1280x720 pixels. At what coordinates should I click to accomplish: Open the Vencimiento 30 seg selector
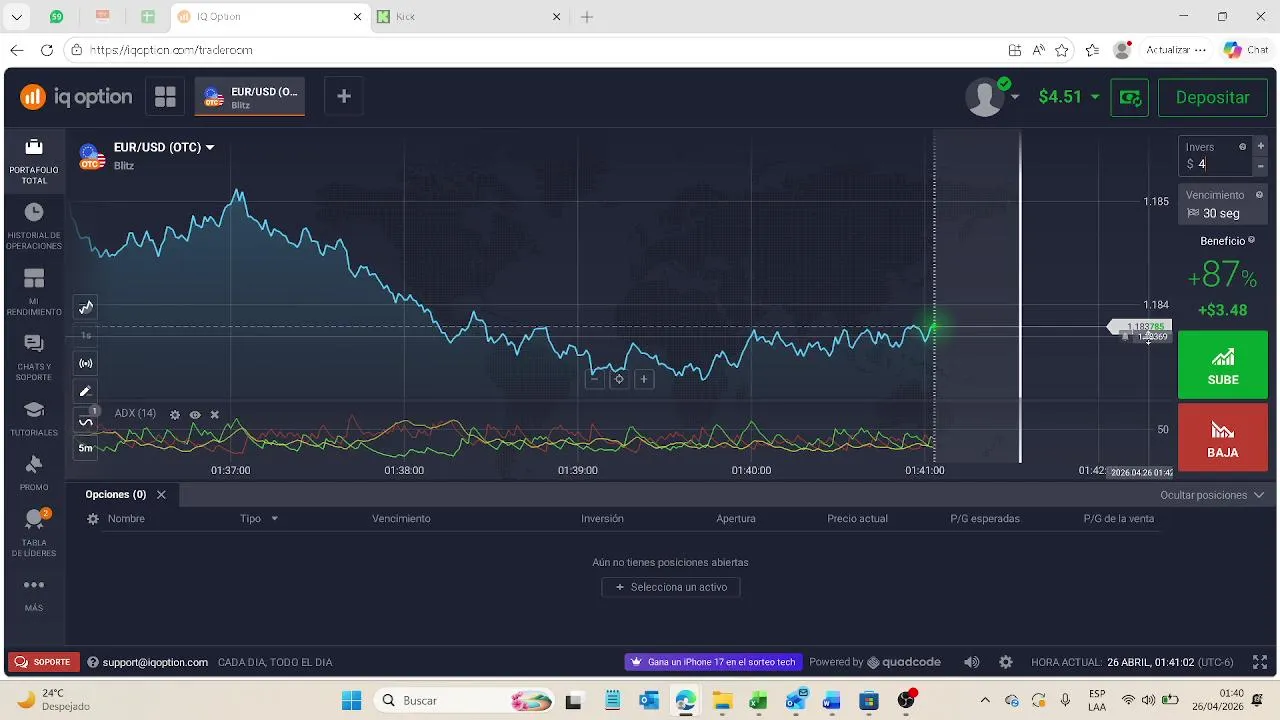[x=1223, y=205]
